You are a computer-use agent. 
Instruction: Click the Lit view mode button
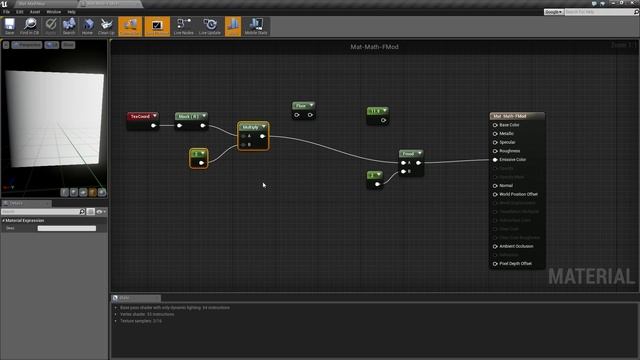(51, 45)
